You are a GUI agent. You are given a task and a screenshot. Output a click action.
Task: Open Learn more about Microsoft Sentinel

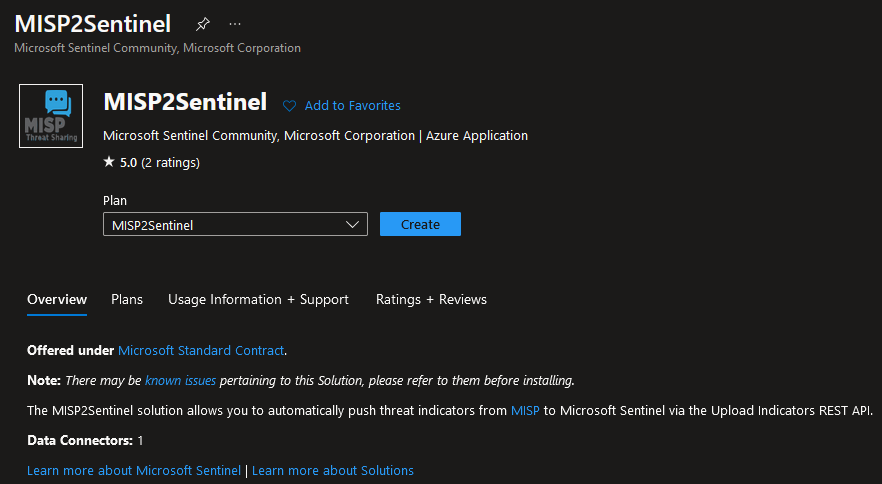[x=134, y=470]
